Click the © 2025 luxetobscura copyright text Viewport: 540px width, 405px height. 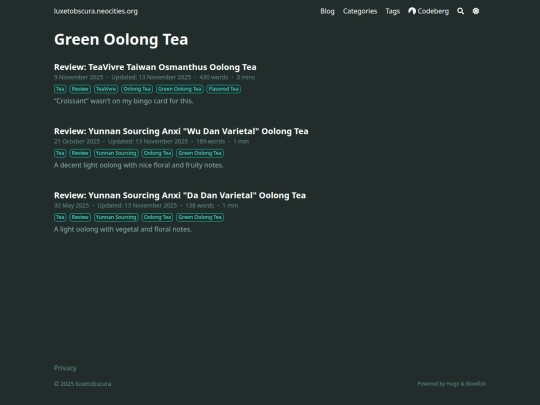(x=82, y=384)
